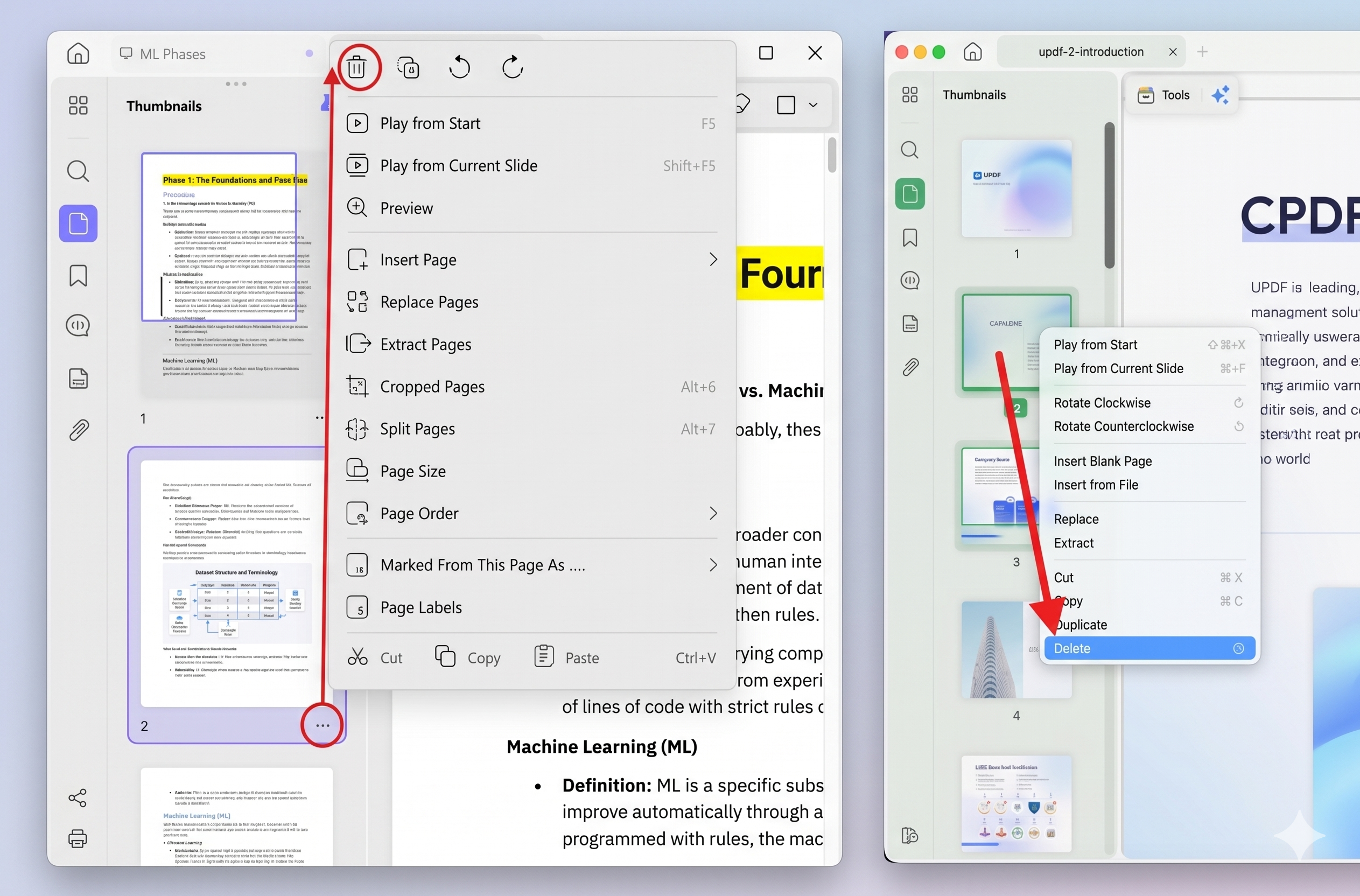
Task: Expand the Page Order submenu
Action: coord(712,513)
